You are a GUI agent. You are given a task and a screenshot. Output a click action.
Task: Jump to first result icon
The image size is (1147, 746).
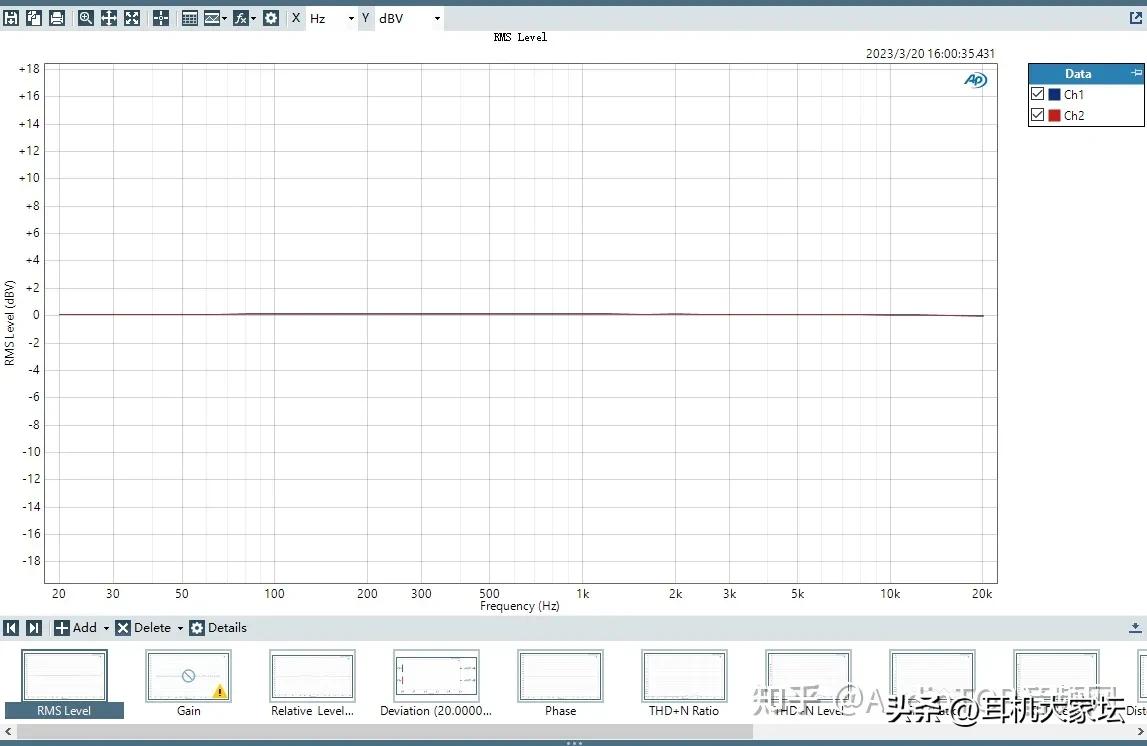pyautogui.click(x=11, y=628)
